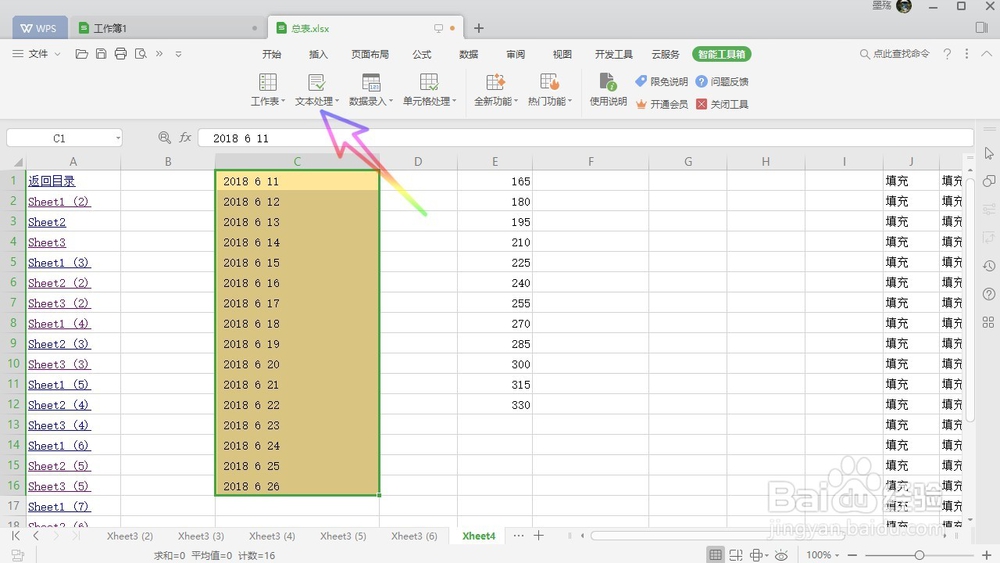Open the Sheet2 hyperlink in row 3
This screenshot has width=1000, height=563.
pyautogui.click(x=47, y=222)
